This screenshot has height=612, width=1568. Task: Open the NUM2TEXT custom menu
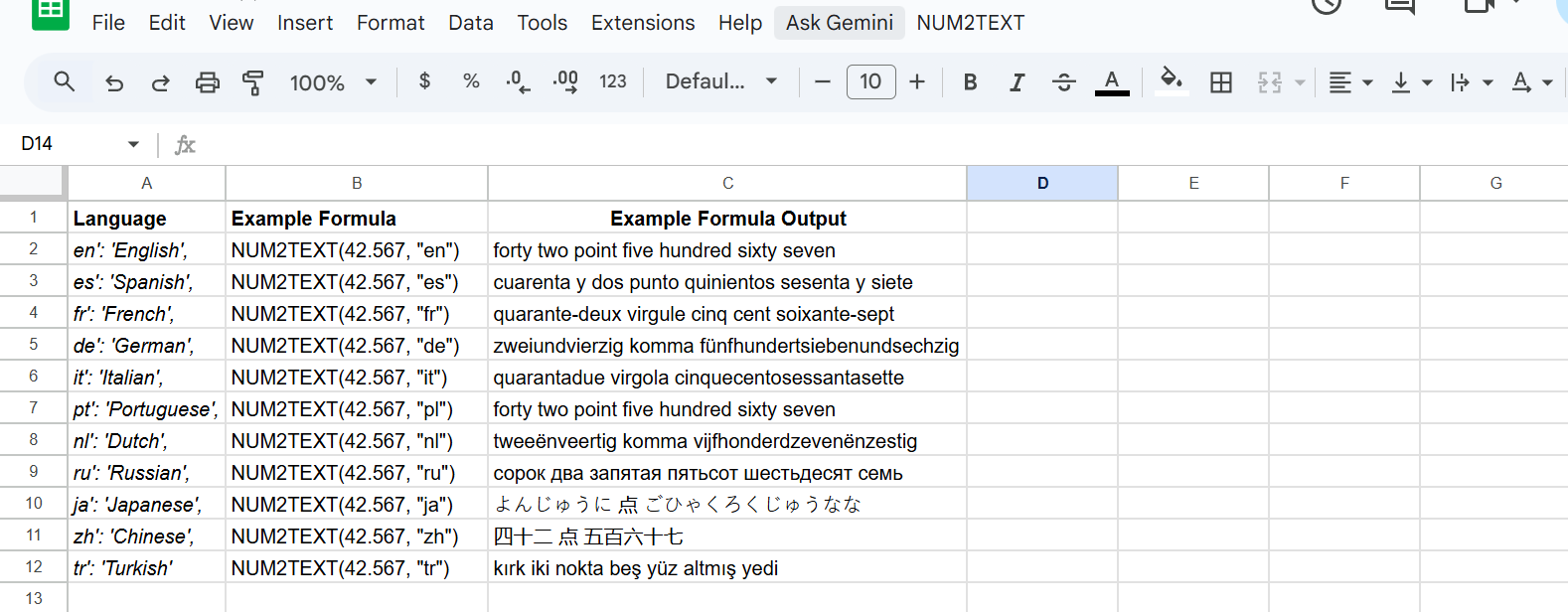point(970,22)
